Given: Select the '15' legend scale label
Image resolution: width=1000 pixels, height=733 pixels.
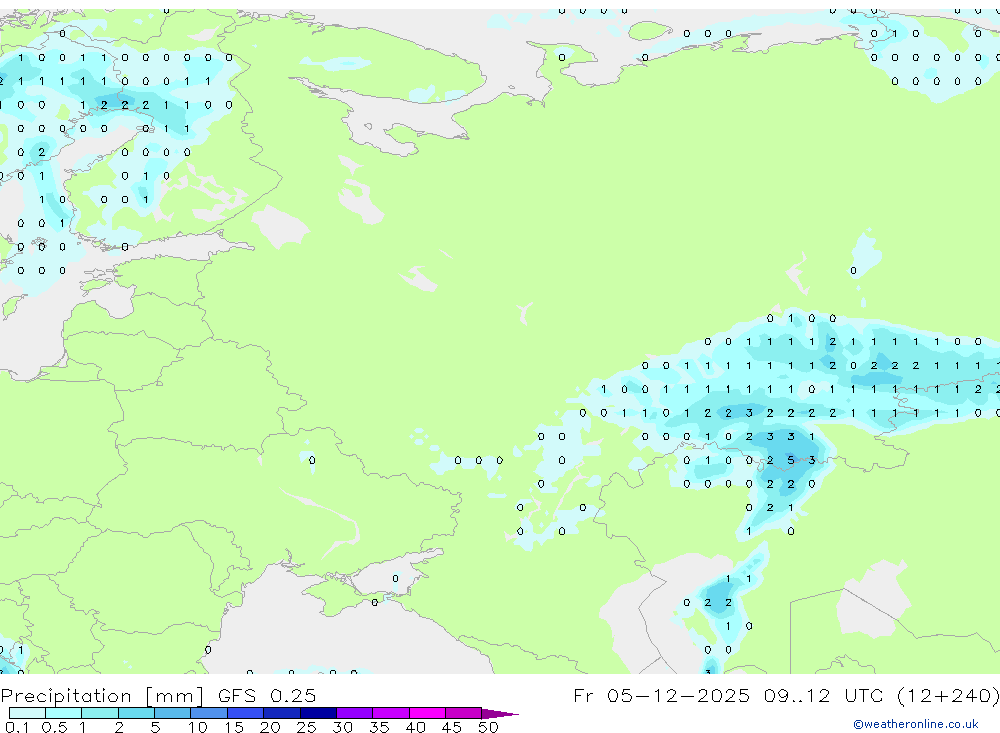Looking at the screenshot, I should 234,727.
